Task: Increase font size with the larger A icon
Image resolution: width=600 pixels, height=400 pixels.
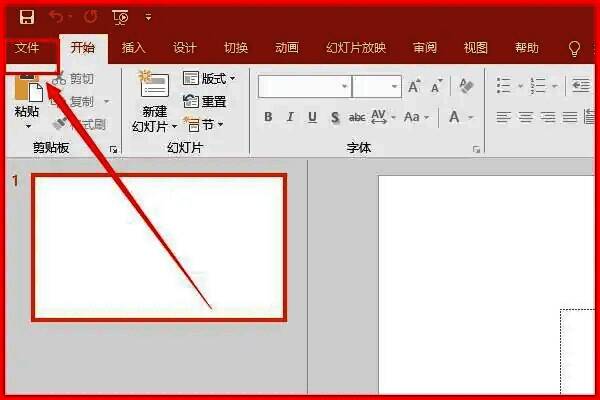Action: [414, 87]
